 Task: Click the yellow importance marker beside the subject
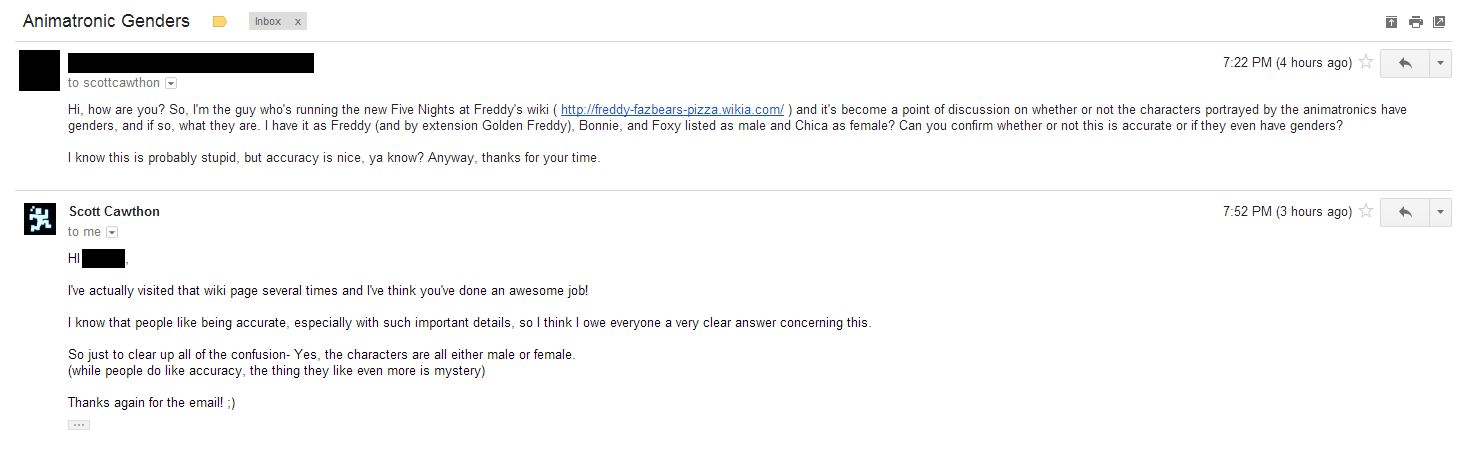click(x=220, y=21)
